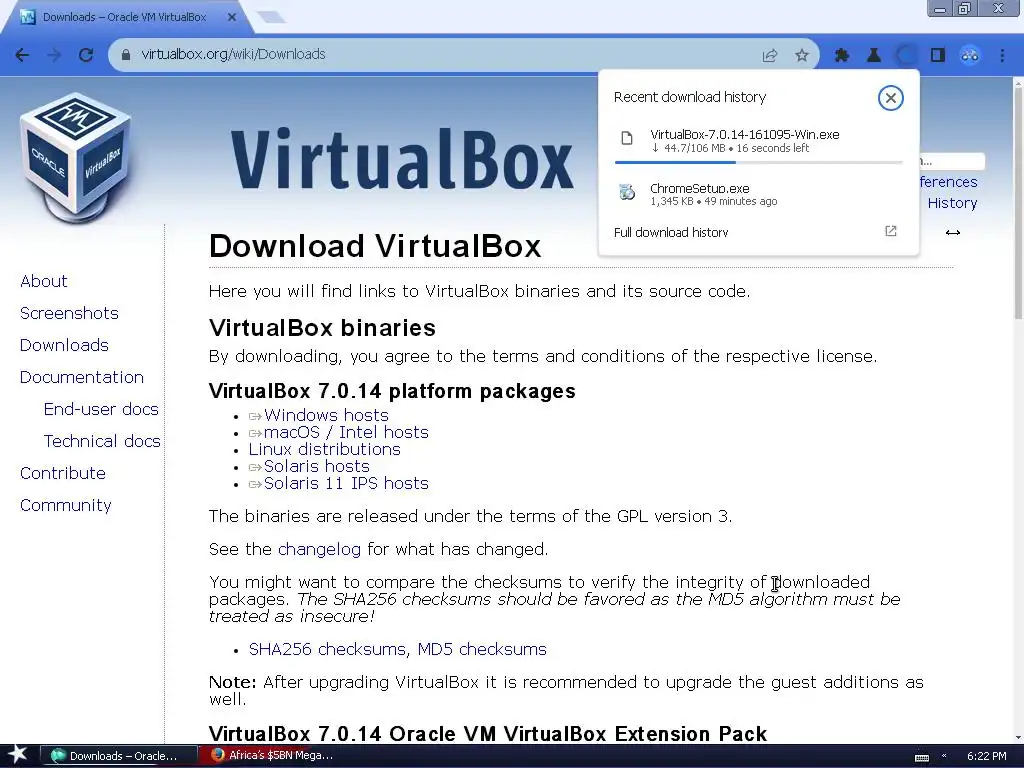Open End-user docs link
The height and width of the screenshot is (768, 1024).
101,409
